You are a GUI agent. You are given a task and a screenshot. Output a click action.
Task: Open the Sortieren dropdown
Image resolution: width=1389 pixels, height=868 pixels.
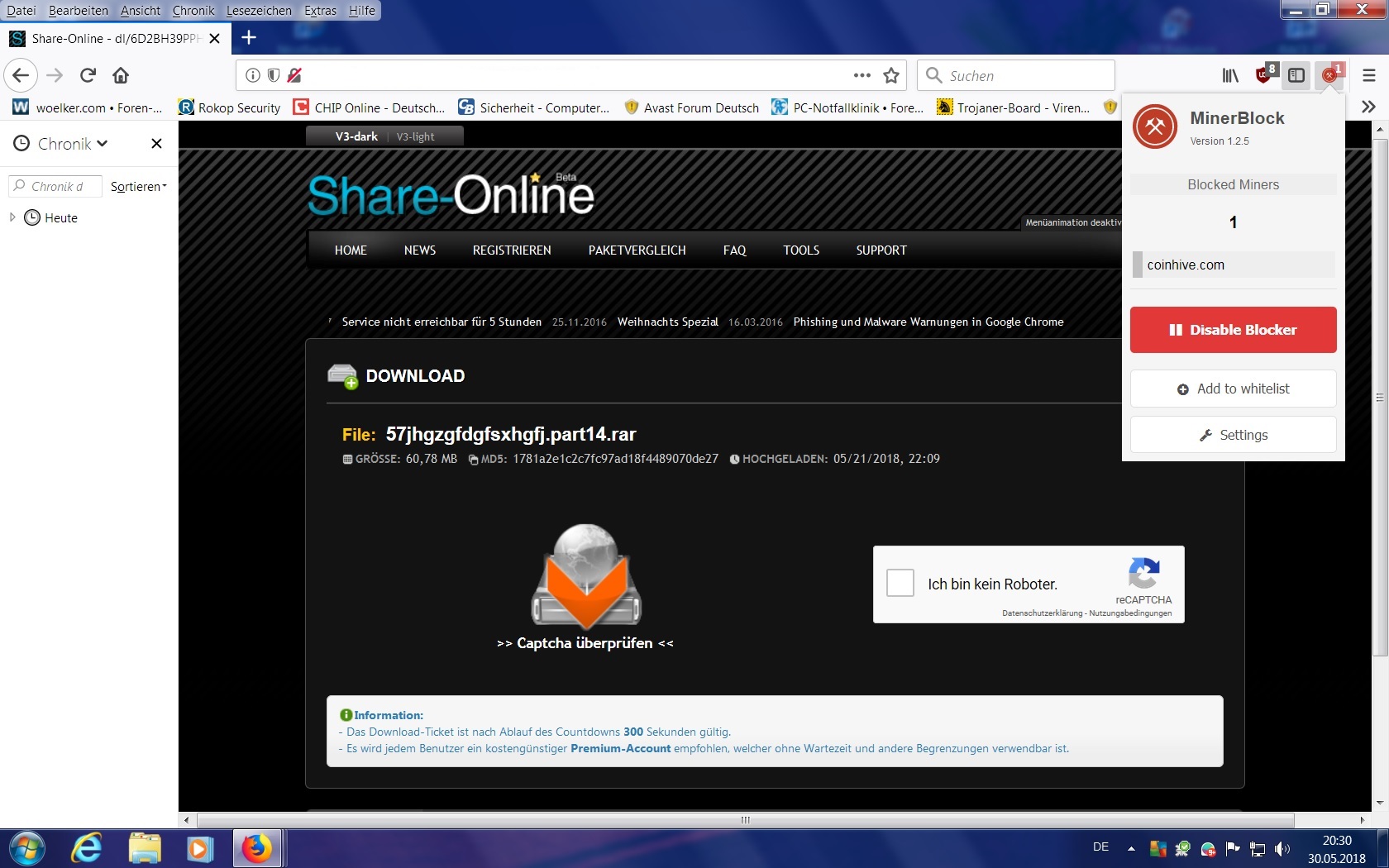139,187
